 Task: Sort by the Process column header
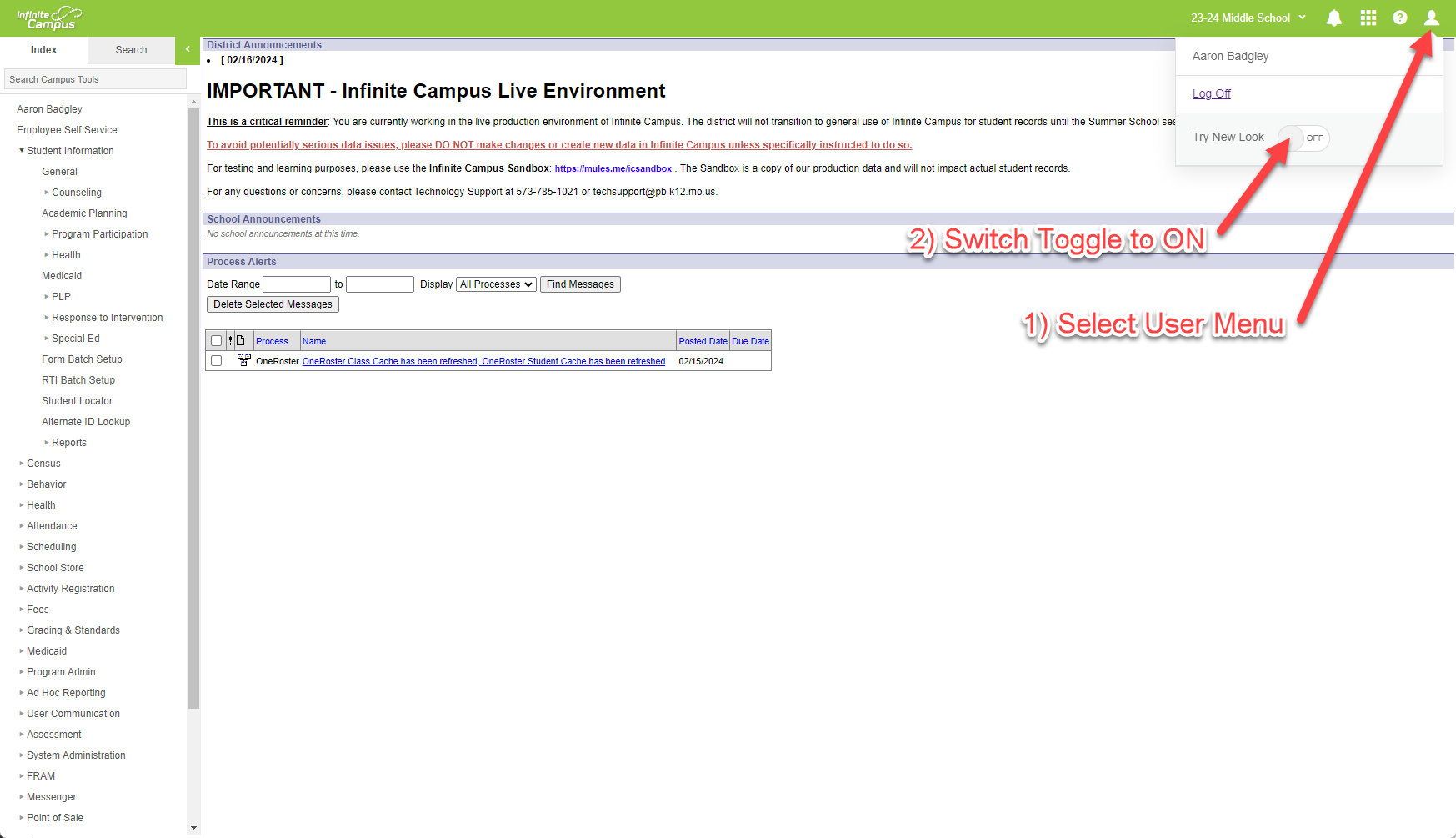click(x=272, y=341)
